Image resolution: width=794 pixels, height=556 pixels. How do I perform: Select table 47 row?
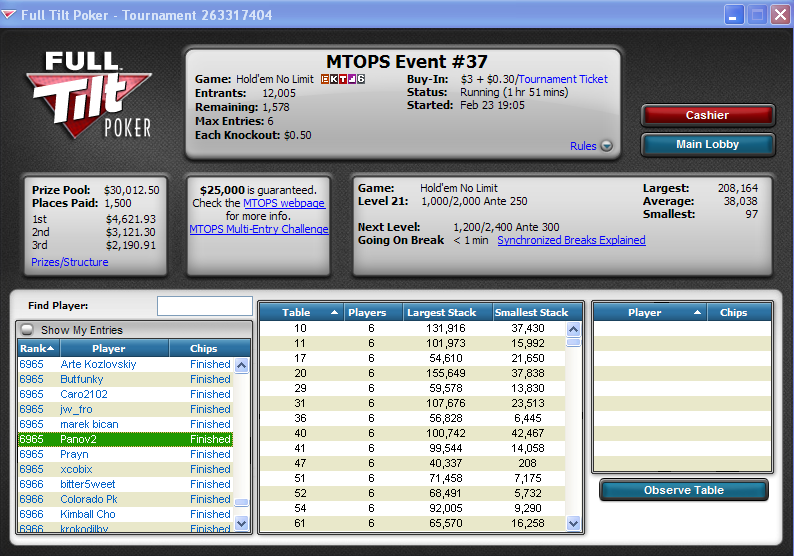click(413, 463)
